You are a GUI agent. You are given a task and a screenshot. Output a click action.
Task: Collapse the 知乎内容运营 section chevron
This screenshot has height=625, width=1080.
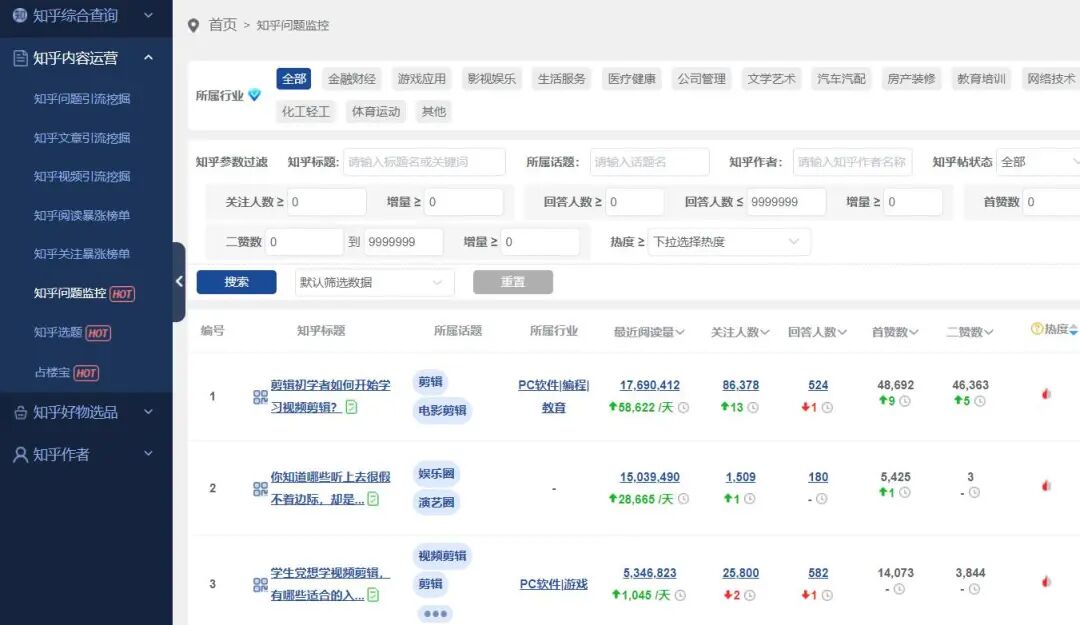tap(148, 58)
